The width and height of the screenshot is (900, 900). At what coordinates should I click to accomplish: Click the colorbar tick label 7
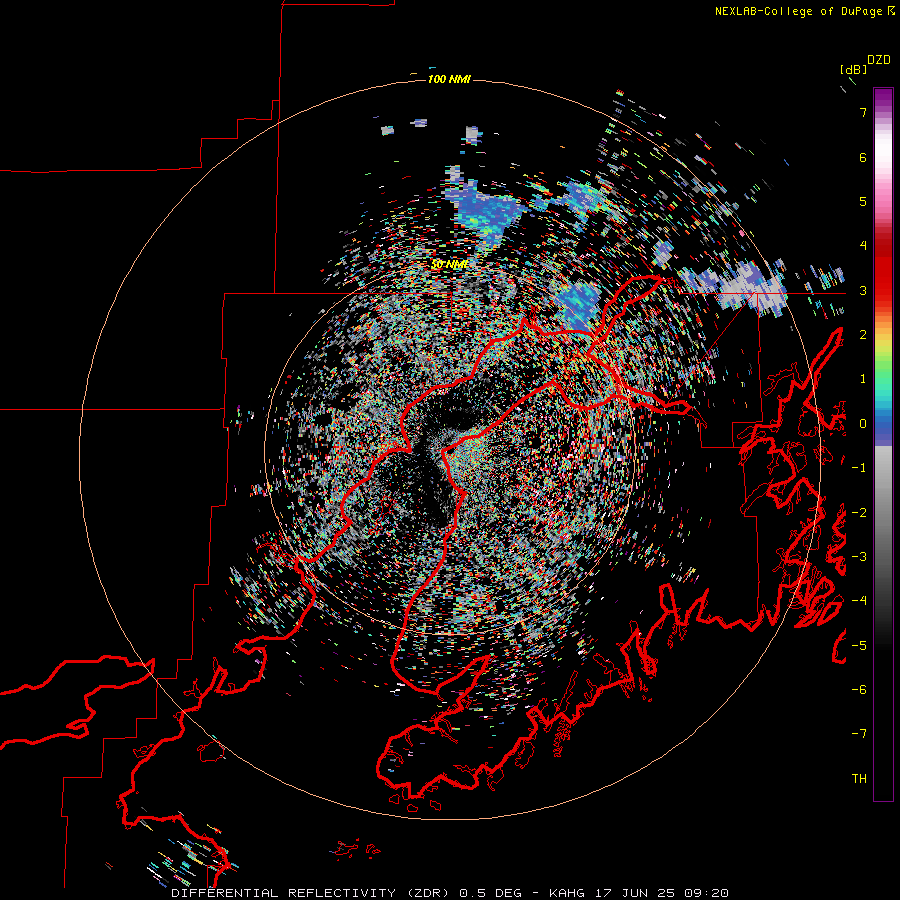[863, 112]
